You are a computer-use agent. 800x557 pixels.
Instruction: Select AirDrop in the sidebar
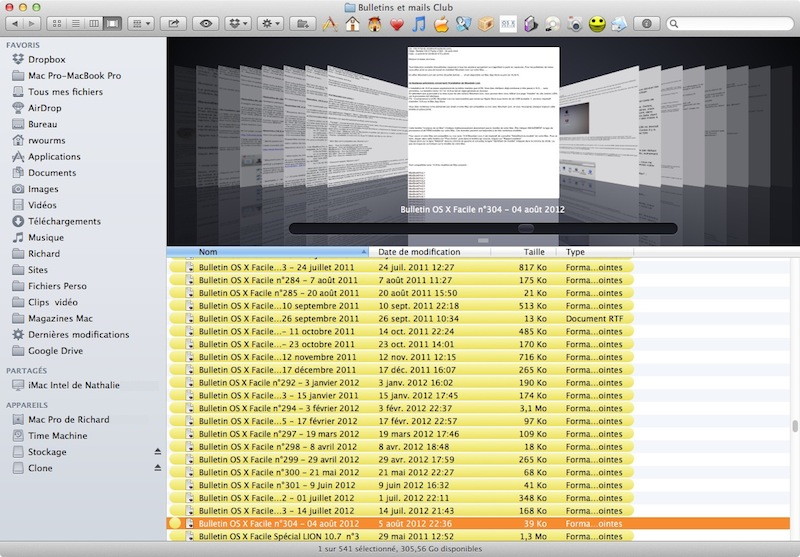44,108
